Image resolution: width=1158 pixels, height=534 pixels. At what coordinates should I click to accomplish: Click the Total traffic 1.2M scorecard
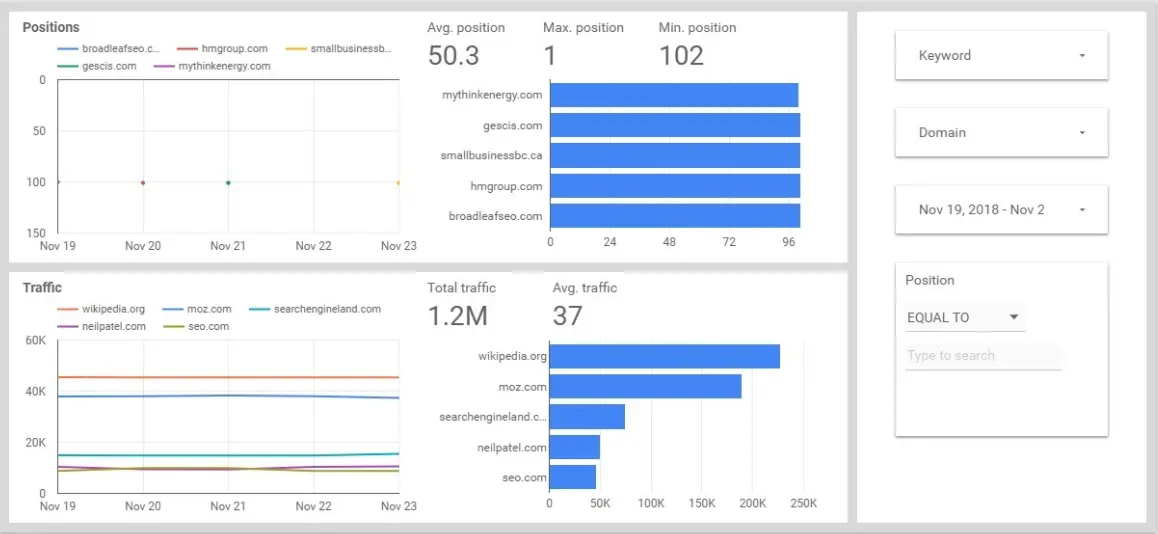tap(457, 316)
